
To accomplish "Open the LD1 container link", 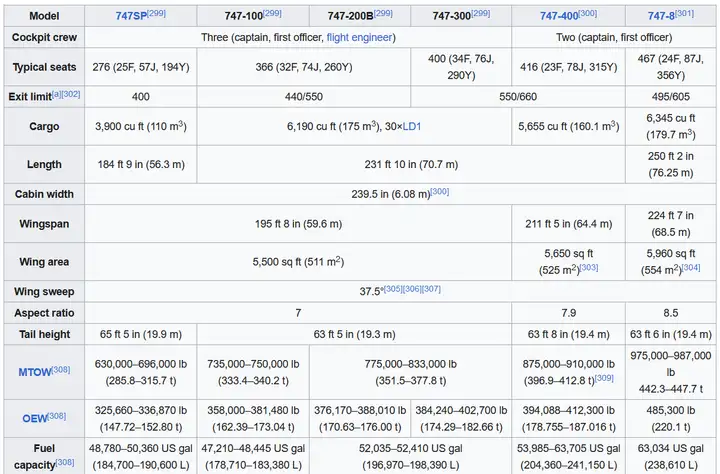I will tap(412, 126).
